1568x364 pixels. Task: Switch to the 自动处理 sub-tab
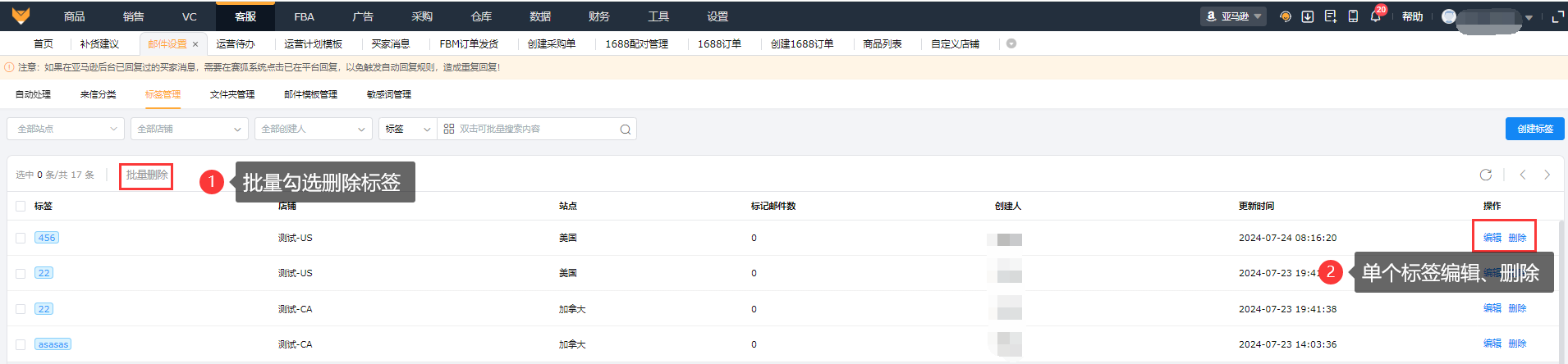click(x=33, y=94)
